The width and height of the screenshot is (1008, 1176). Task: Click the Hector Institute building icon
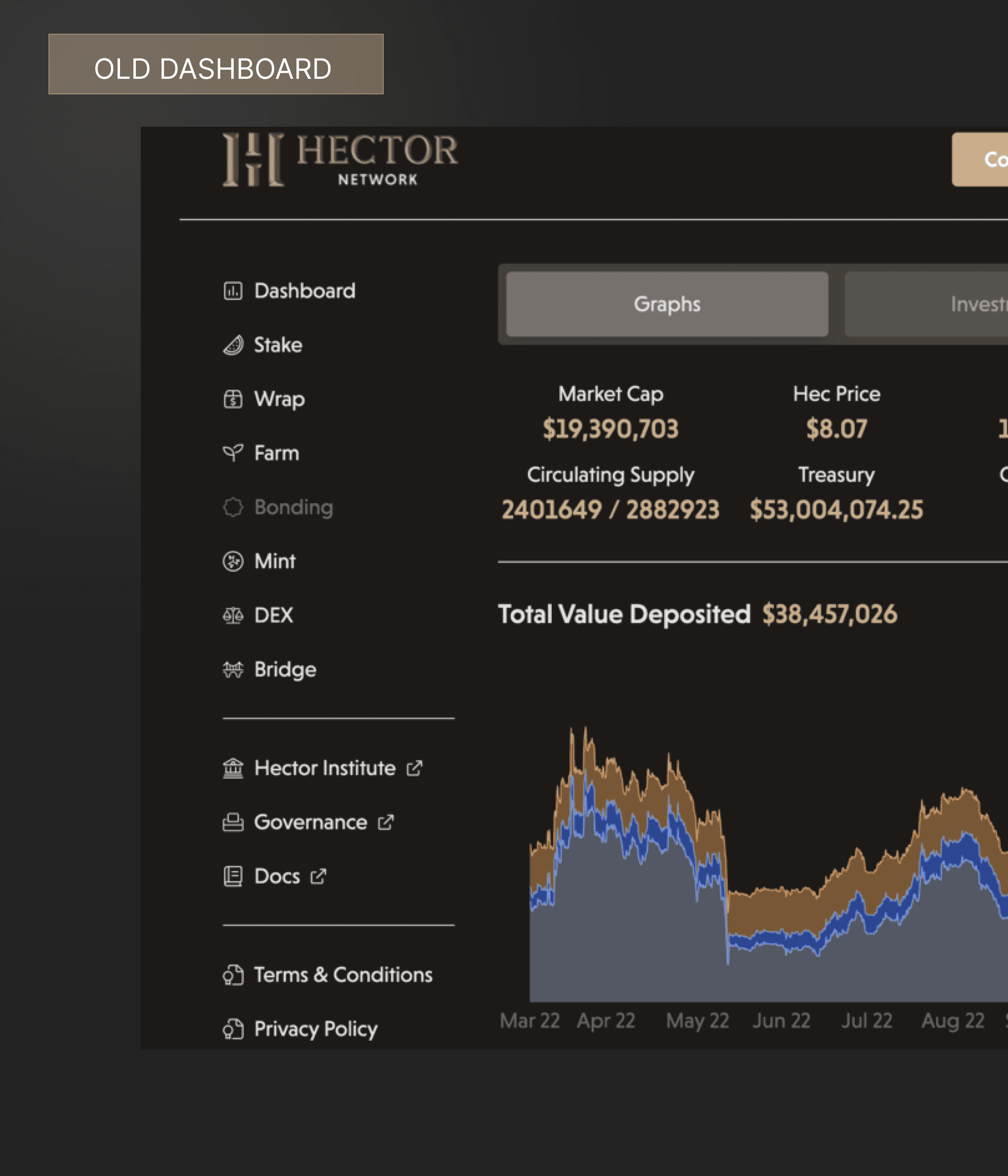pyautogui.click(x=233, y=769)
